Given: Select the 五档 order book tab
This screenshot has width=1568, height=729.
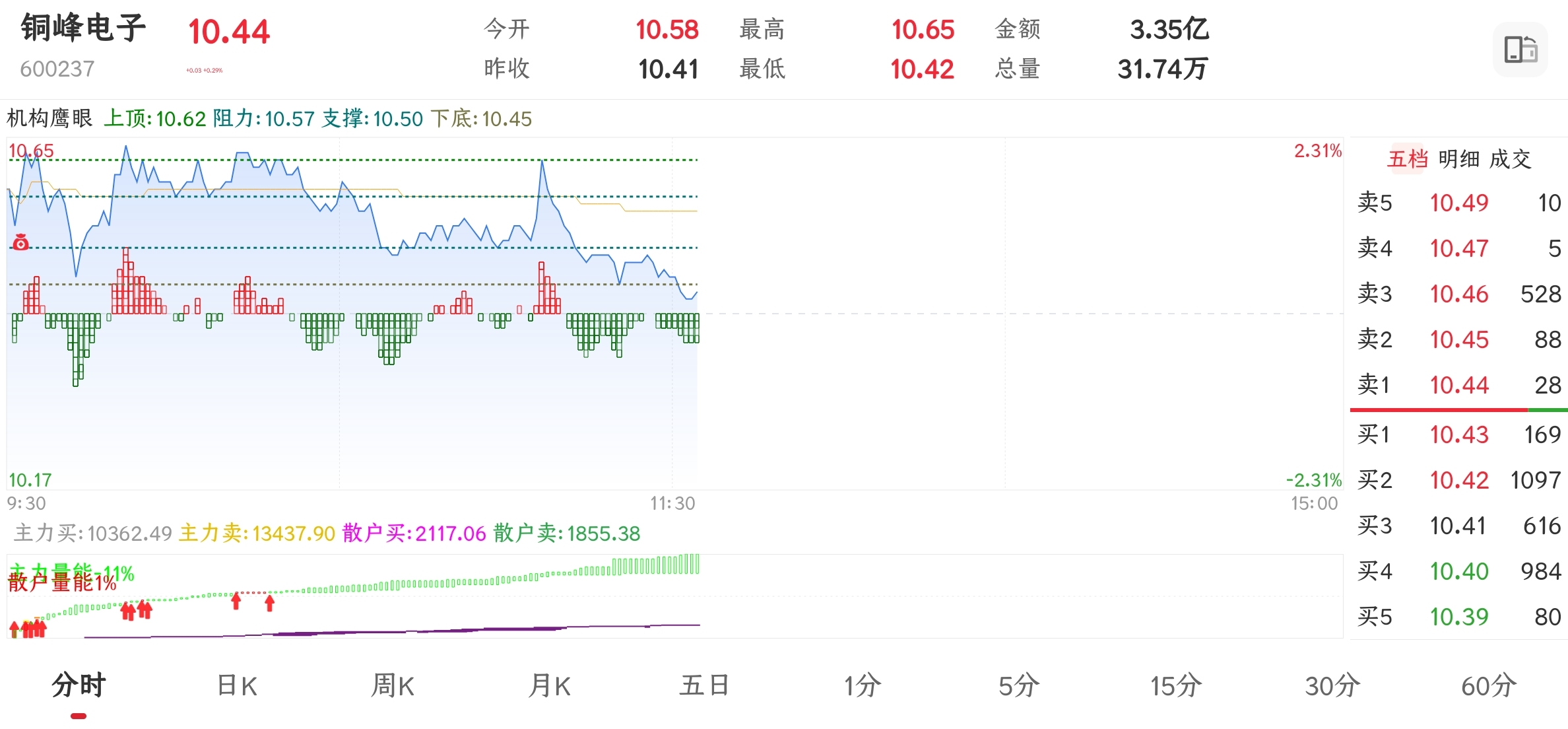Looking at the screenshot, I should (x=1408, y=159).
